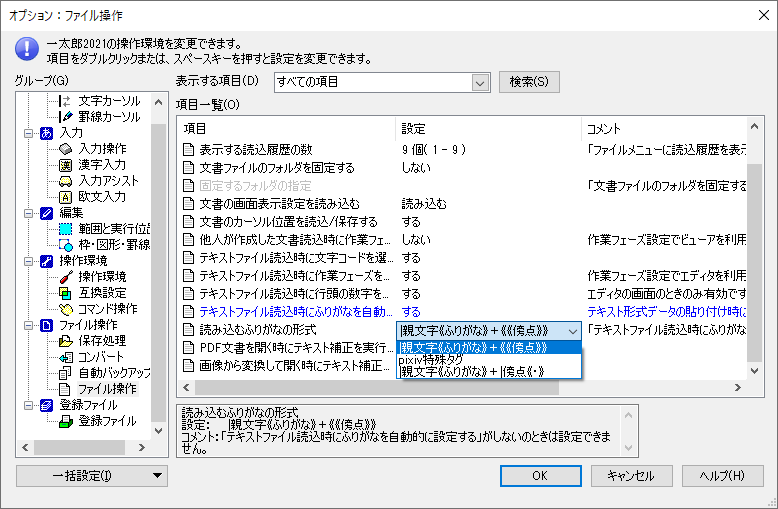The height and width of the screenshot is (509, 778).
Task: Confirm with the OK button
Action: 540,476
